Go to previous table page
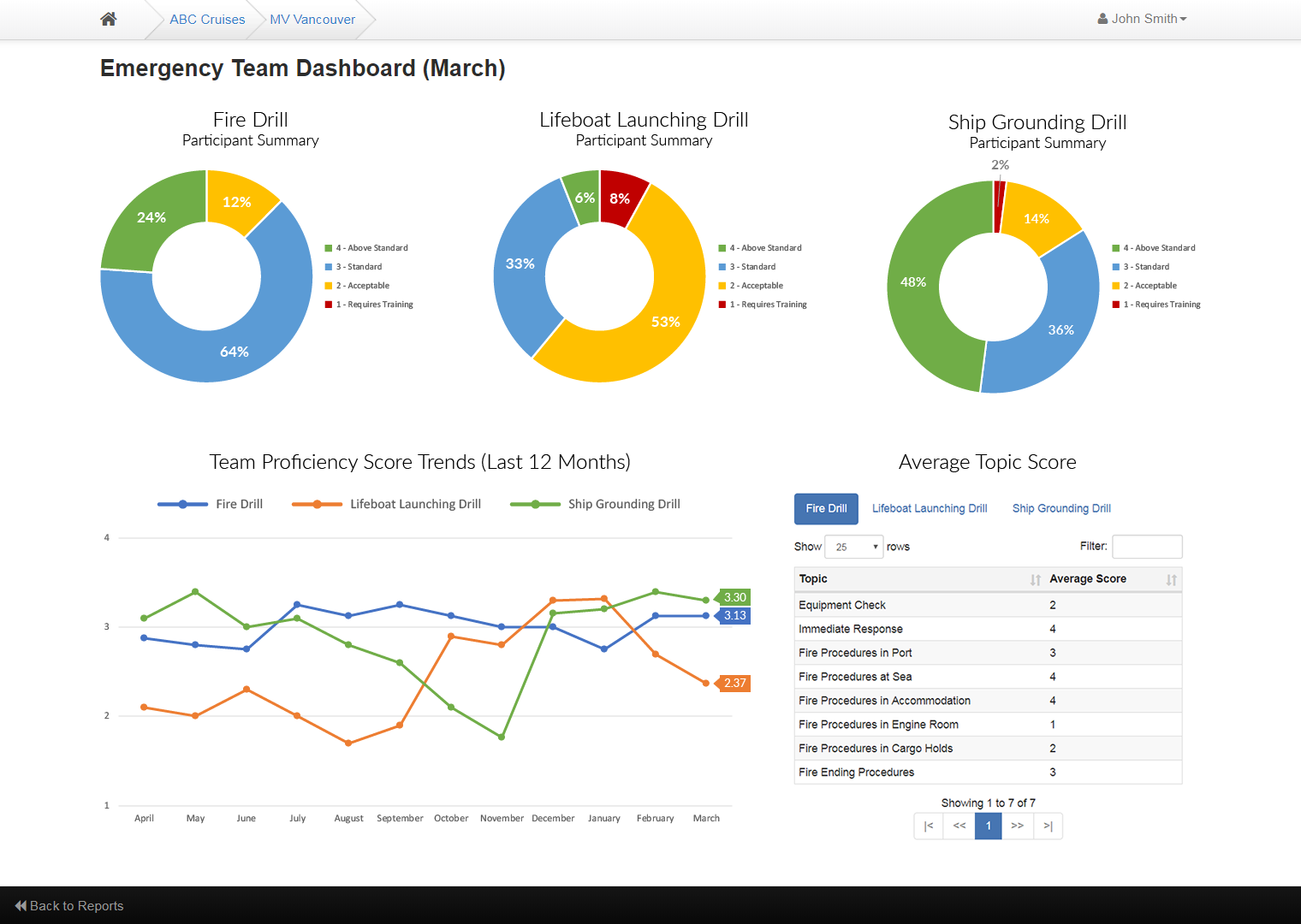The image size is (1301, 924). pyautogui.click(x=959, y=826)
